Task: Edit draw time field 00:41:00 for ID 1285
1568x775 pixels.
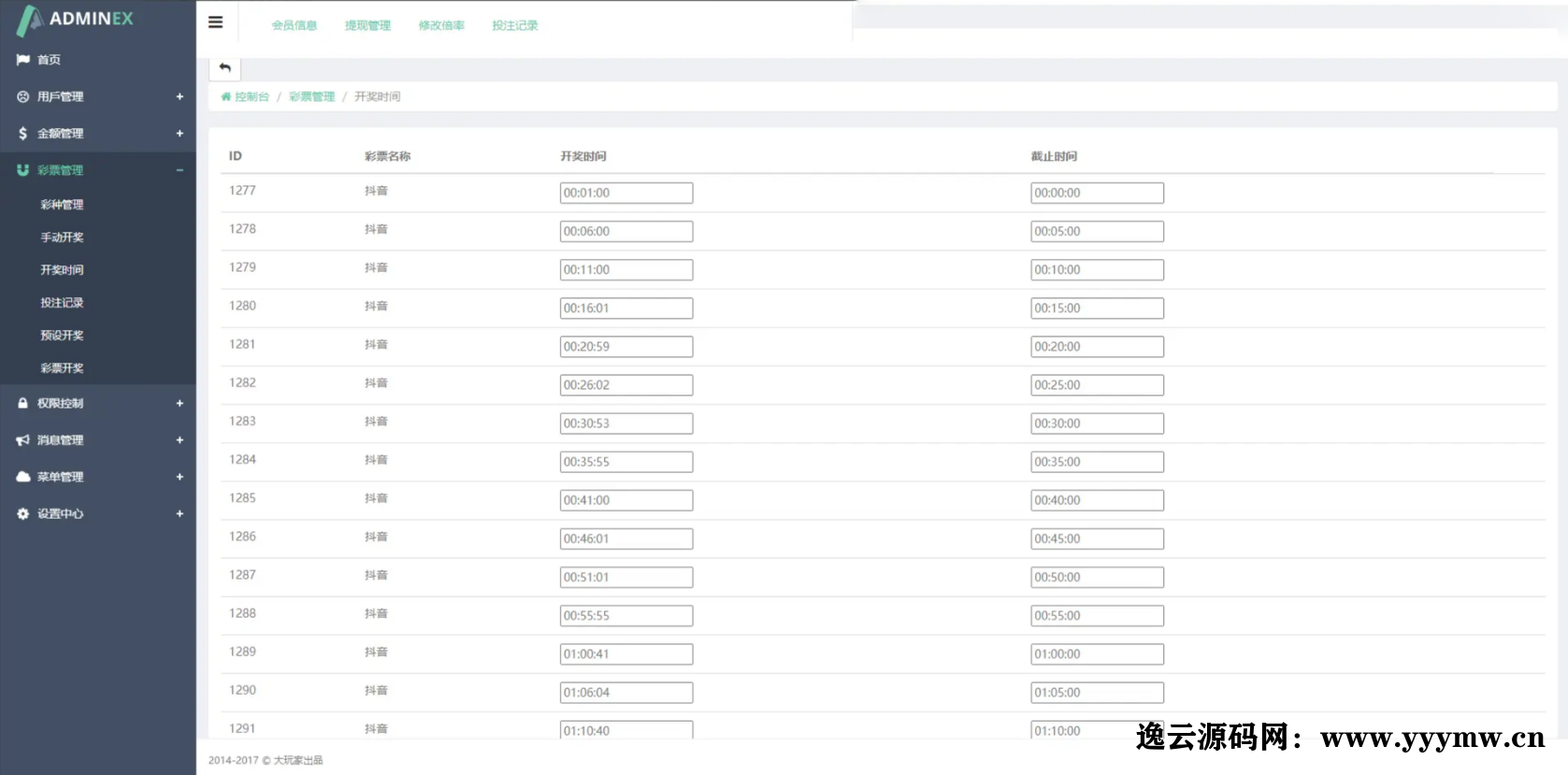Action: coord(626,500)
